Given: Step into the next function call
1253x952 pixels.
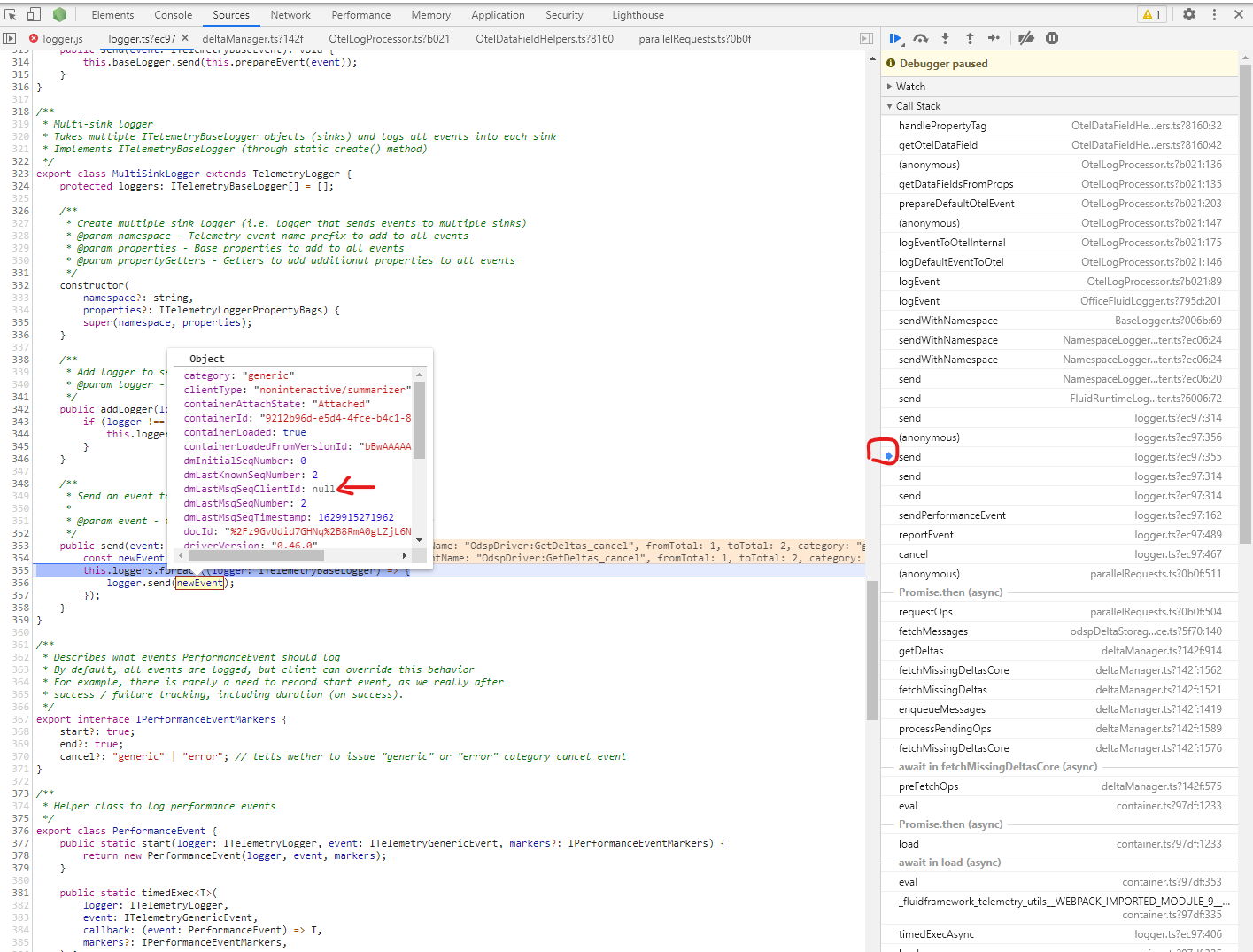Looking at the screenshot, I should tap(945, 38).
